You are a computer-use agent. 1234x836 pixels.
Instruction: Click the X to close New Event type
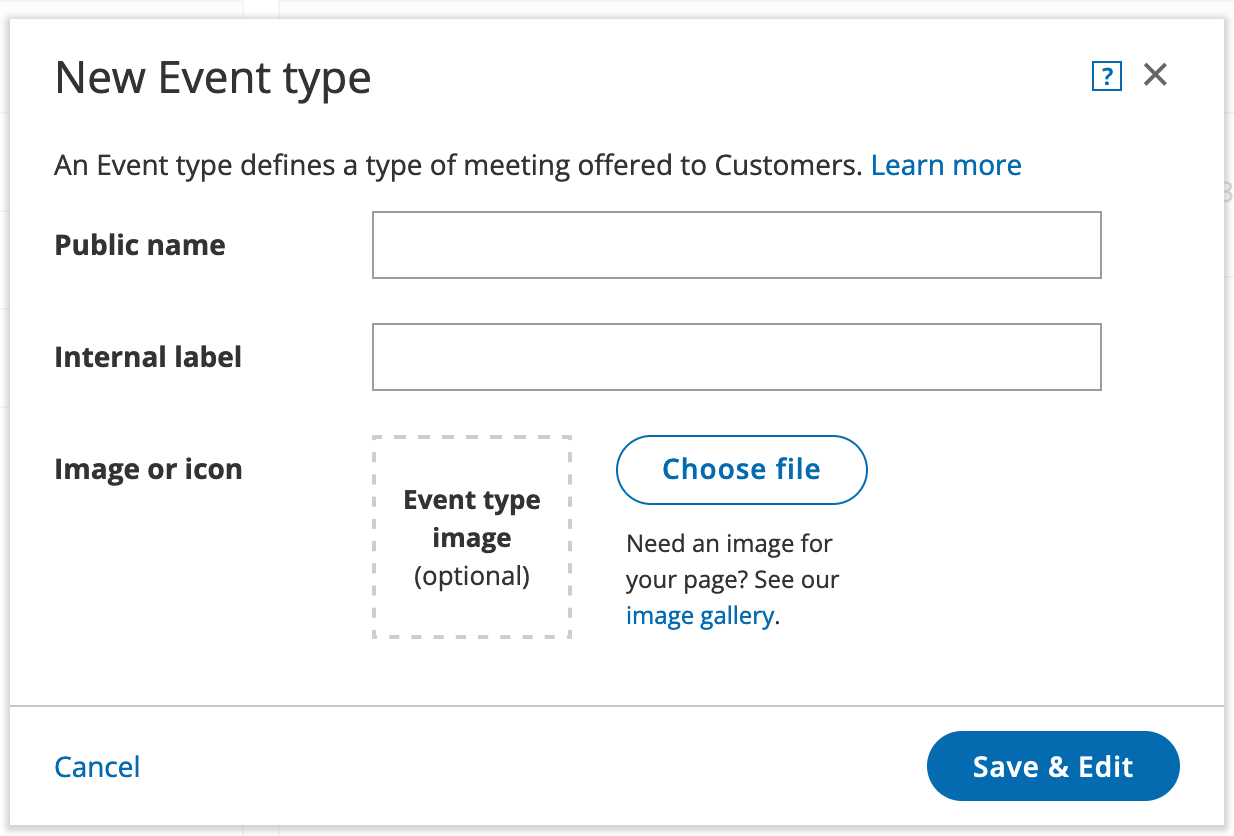pos(1155,74)
